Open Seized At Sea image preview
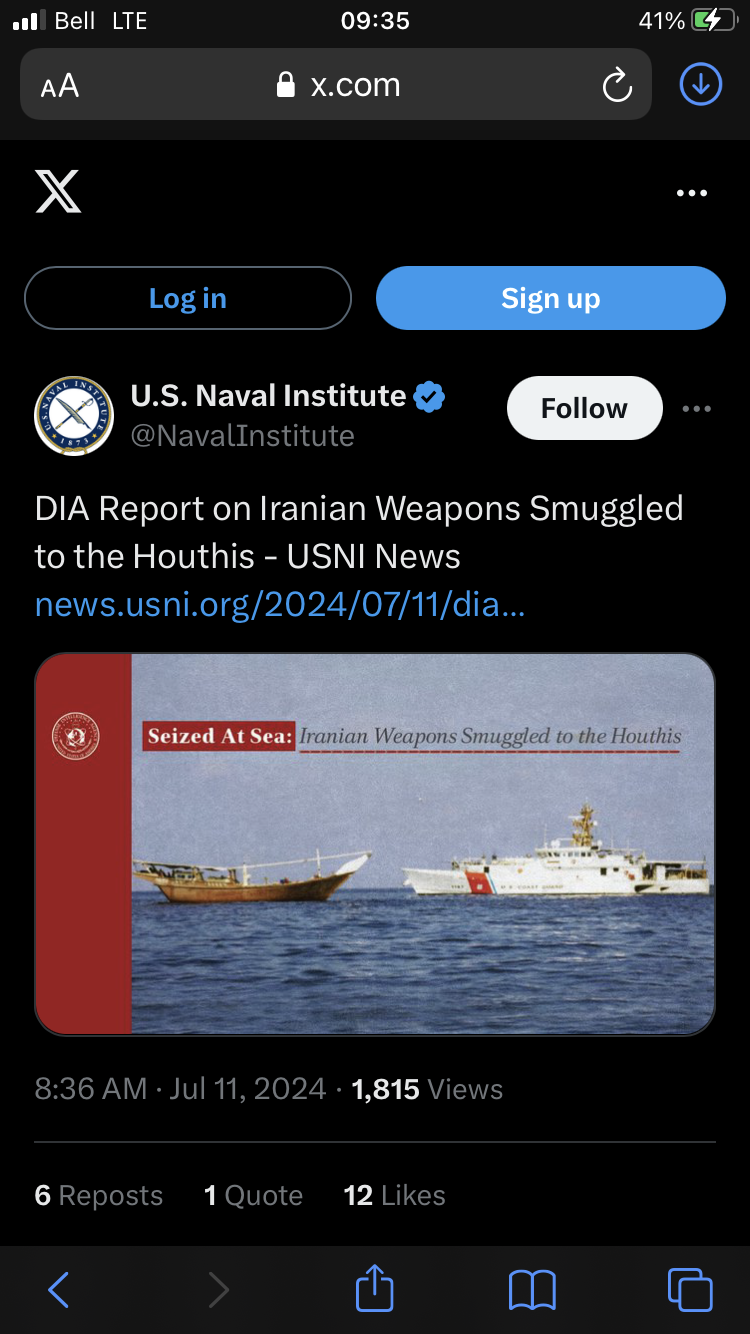The height and width of the screenshot is (1334, 750). [375, 844]
